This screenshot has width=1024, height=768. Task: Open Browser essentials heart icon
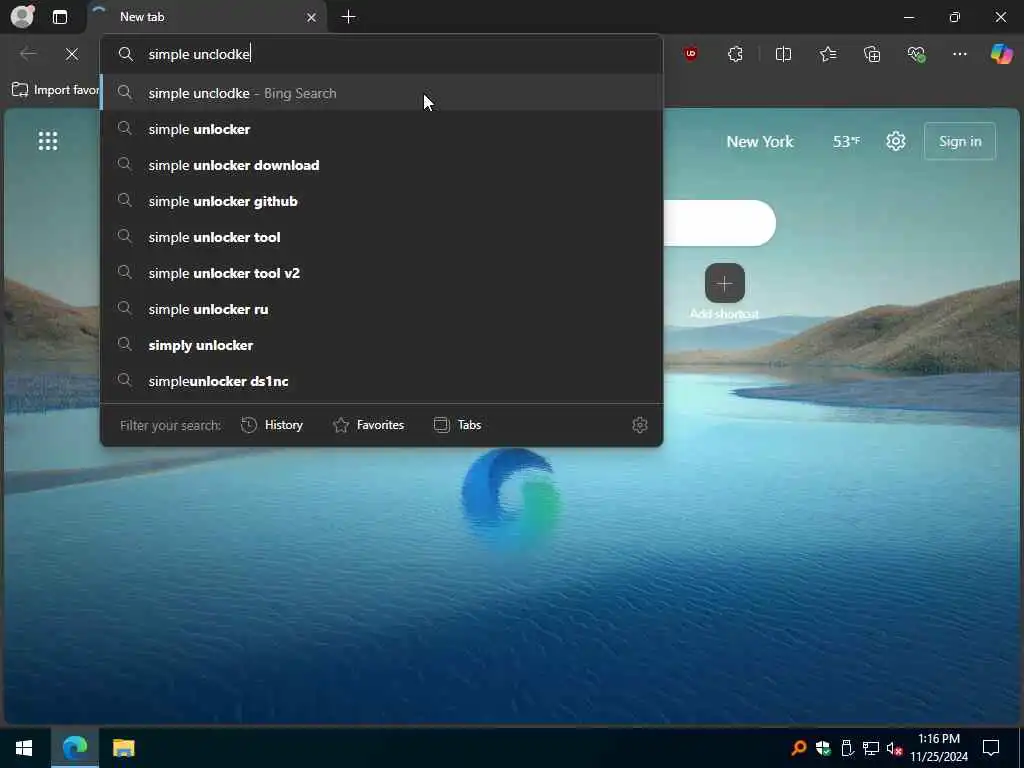[x=916, y=54]
